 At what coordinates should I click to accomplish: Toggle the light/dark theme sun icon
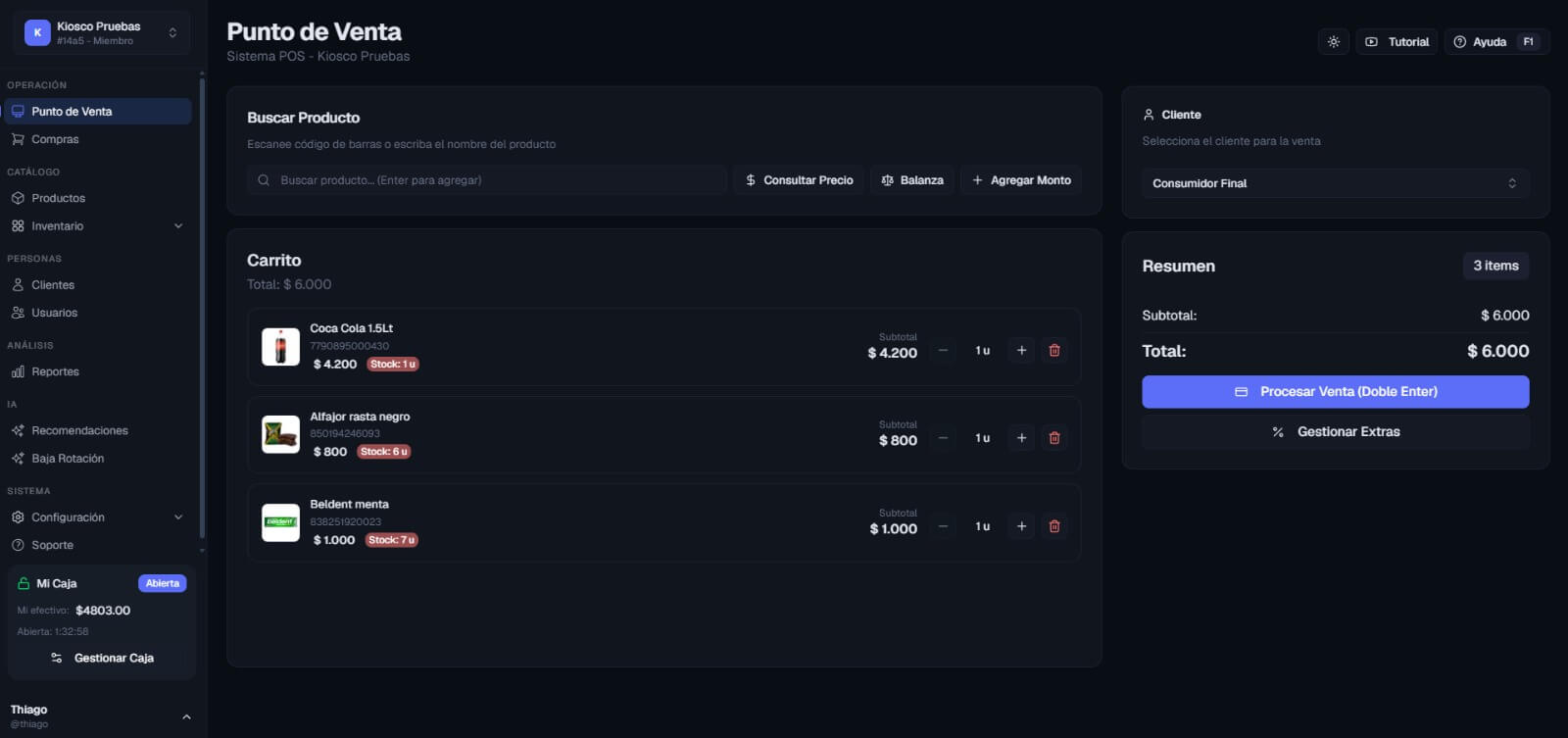click(1333, 42)
